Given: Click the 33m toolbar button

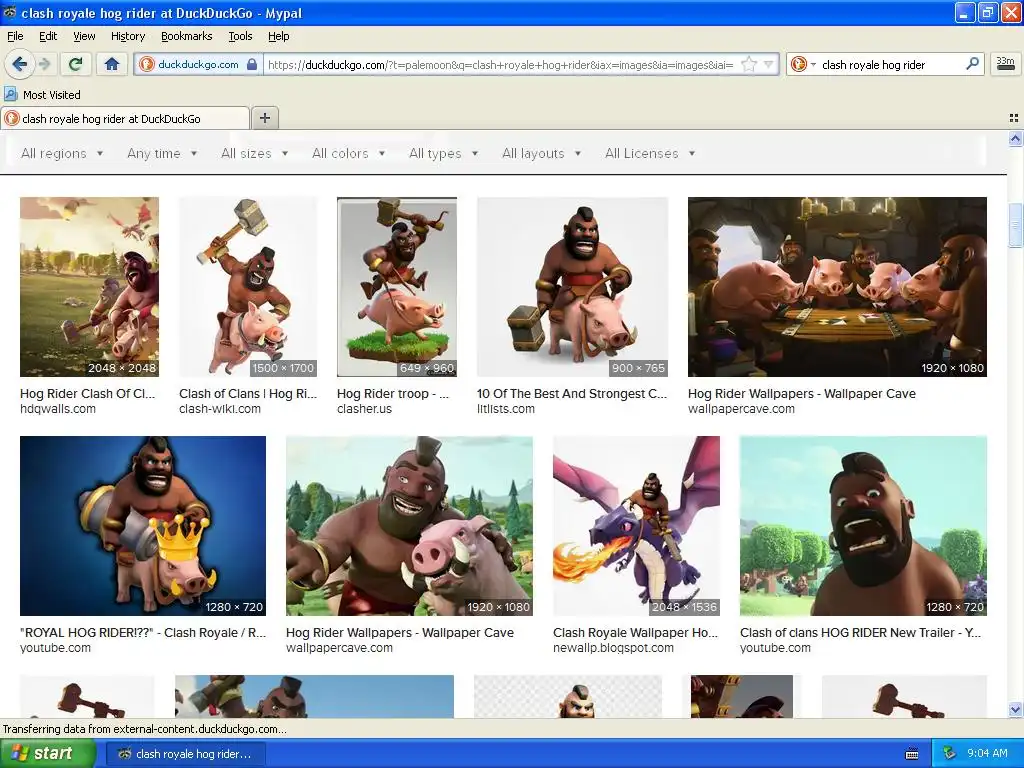Looking at the screenshot, I should (1005, 64).
